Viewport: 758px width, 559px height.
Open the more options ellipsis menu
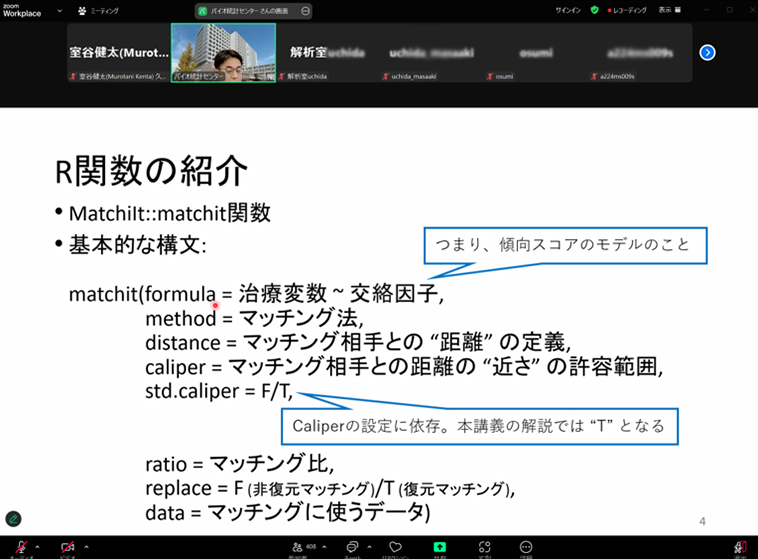[526, 547]
